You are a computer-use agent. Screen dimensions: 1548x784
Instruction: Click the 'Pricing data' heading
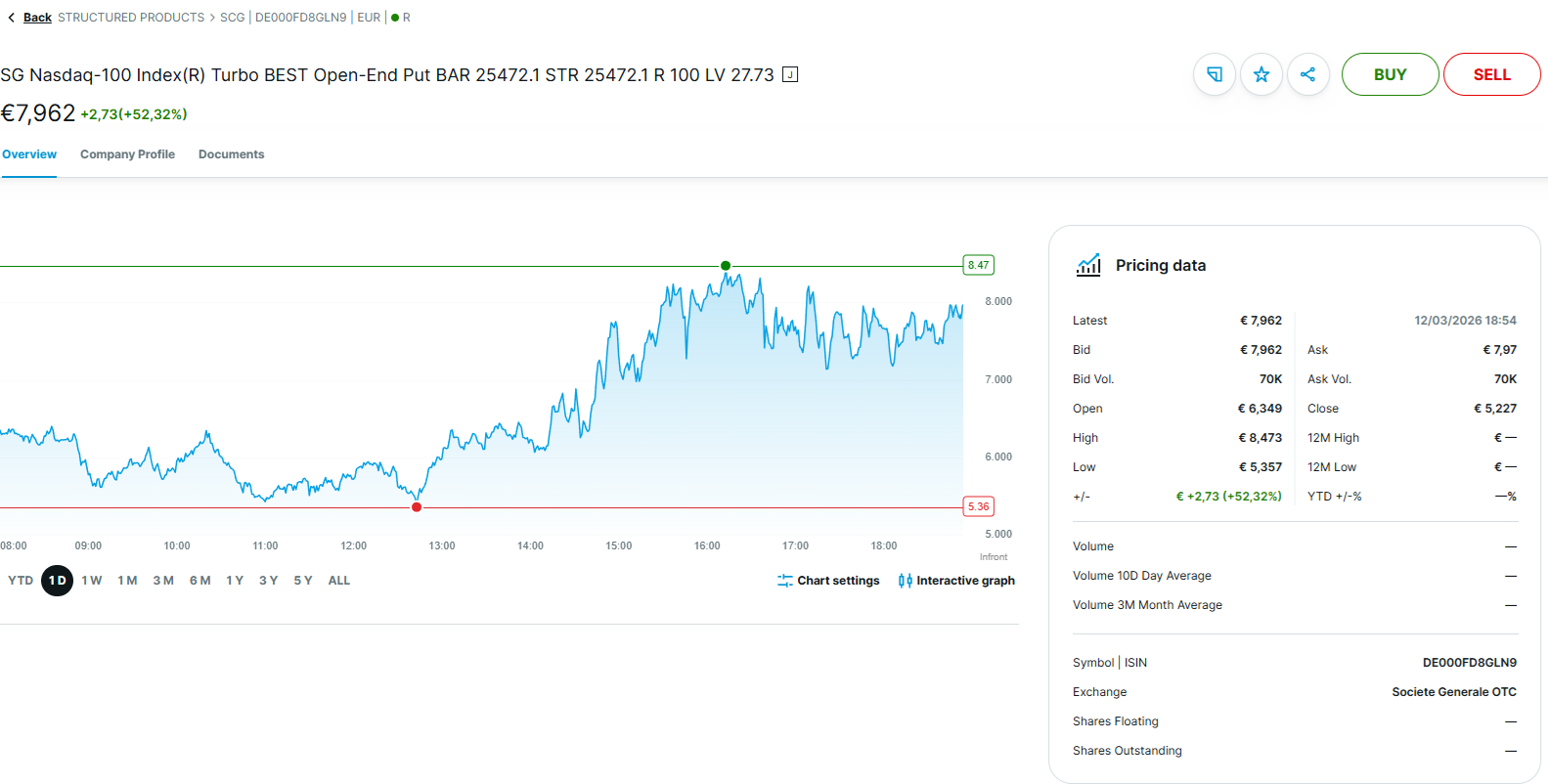(x=1161, y=265)
